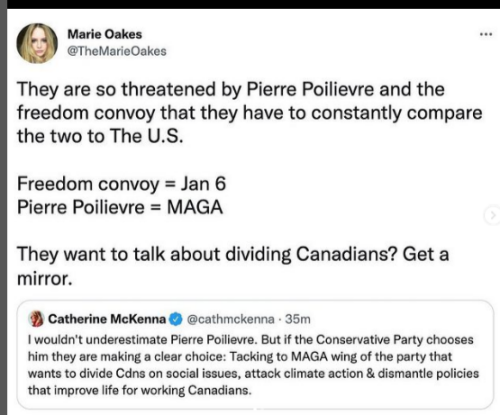
Task: Click the tweet's first paragraph text
Action: 250,113
